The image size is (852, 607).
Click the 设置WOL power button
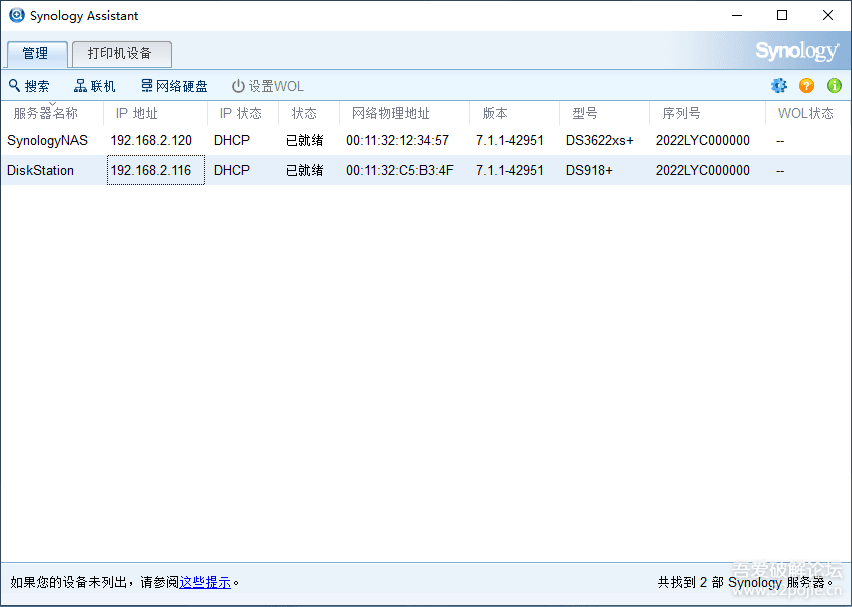pyautogui.click(x=267, y=86)
